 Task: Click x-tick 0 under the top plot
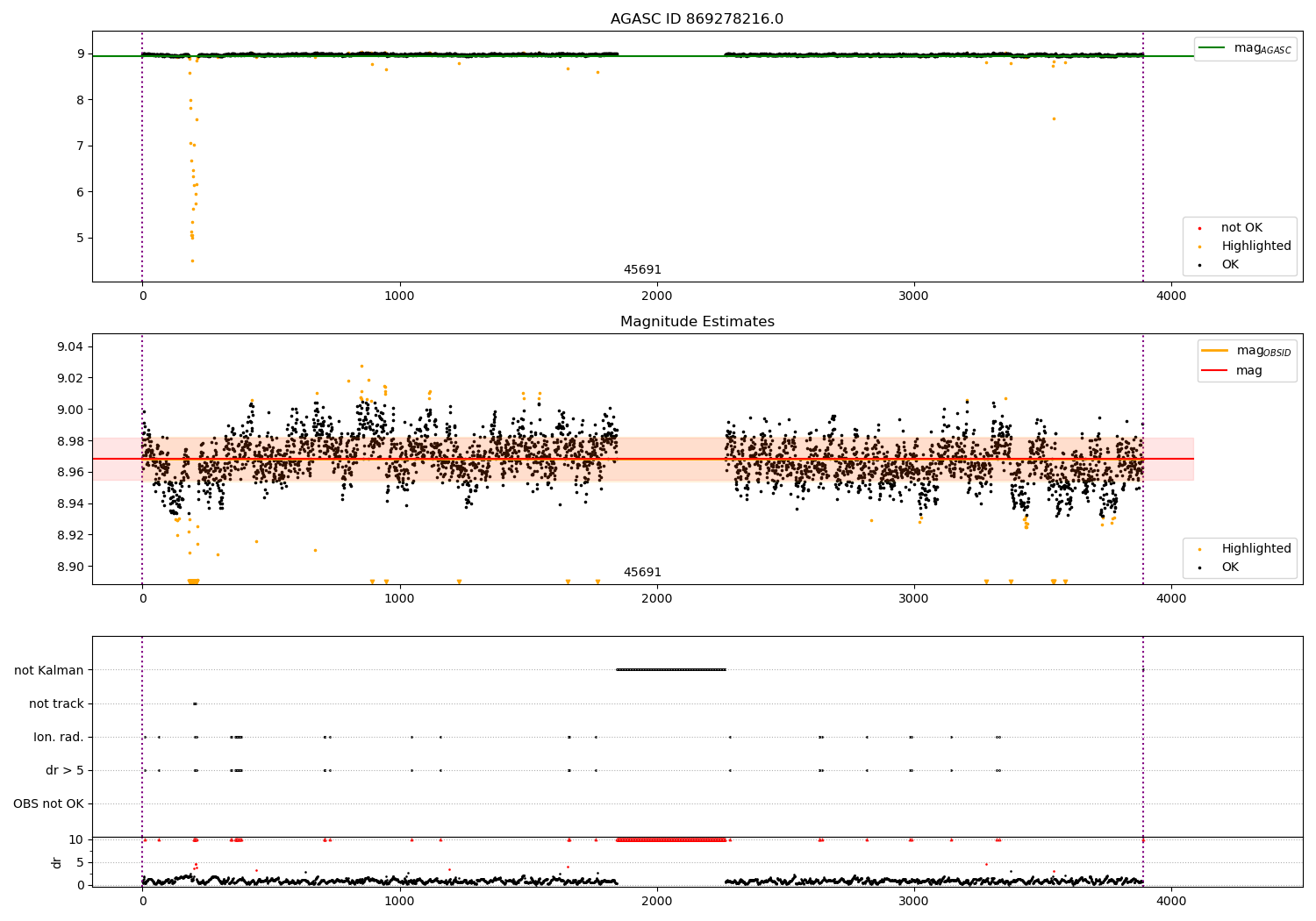(x=142, y=296)
